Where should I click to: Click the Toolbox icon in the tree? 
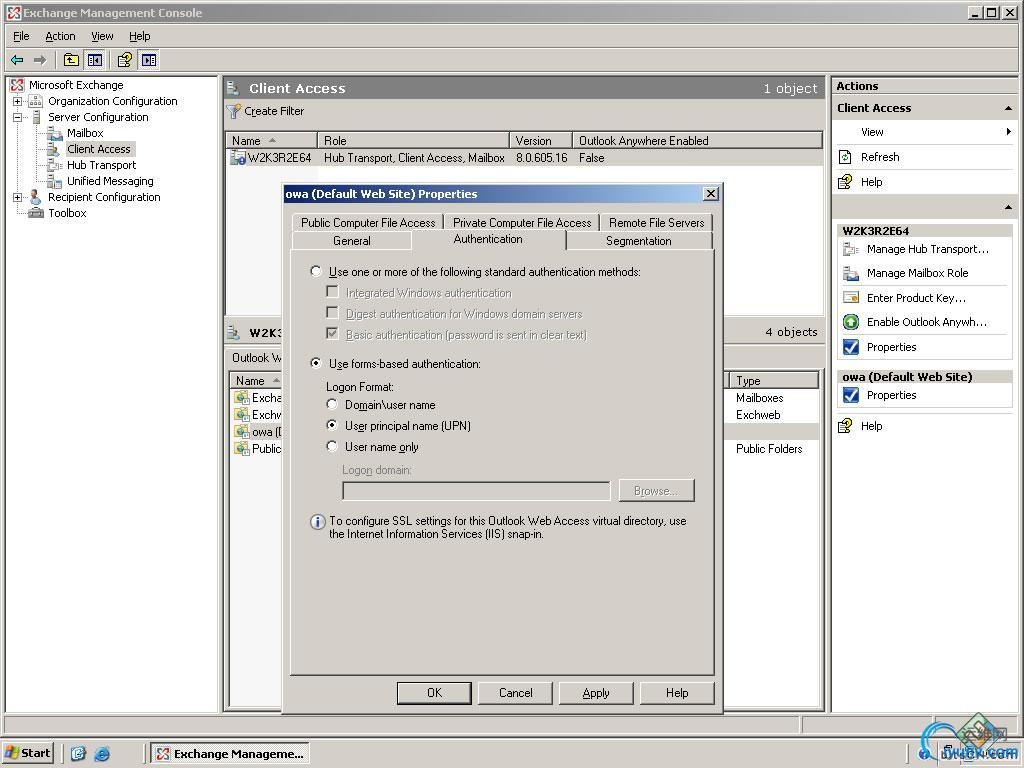tap(35, 213)
